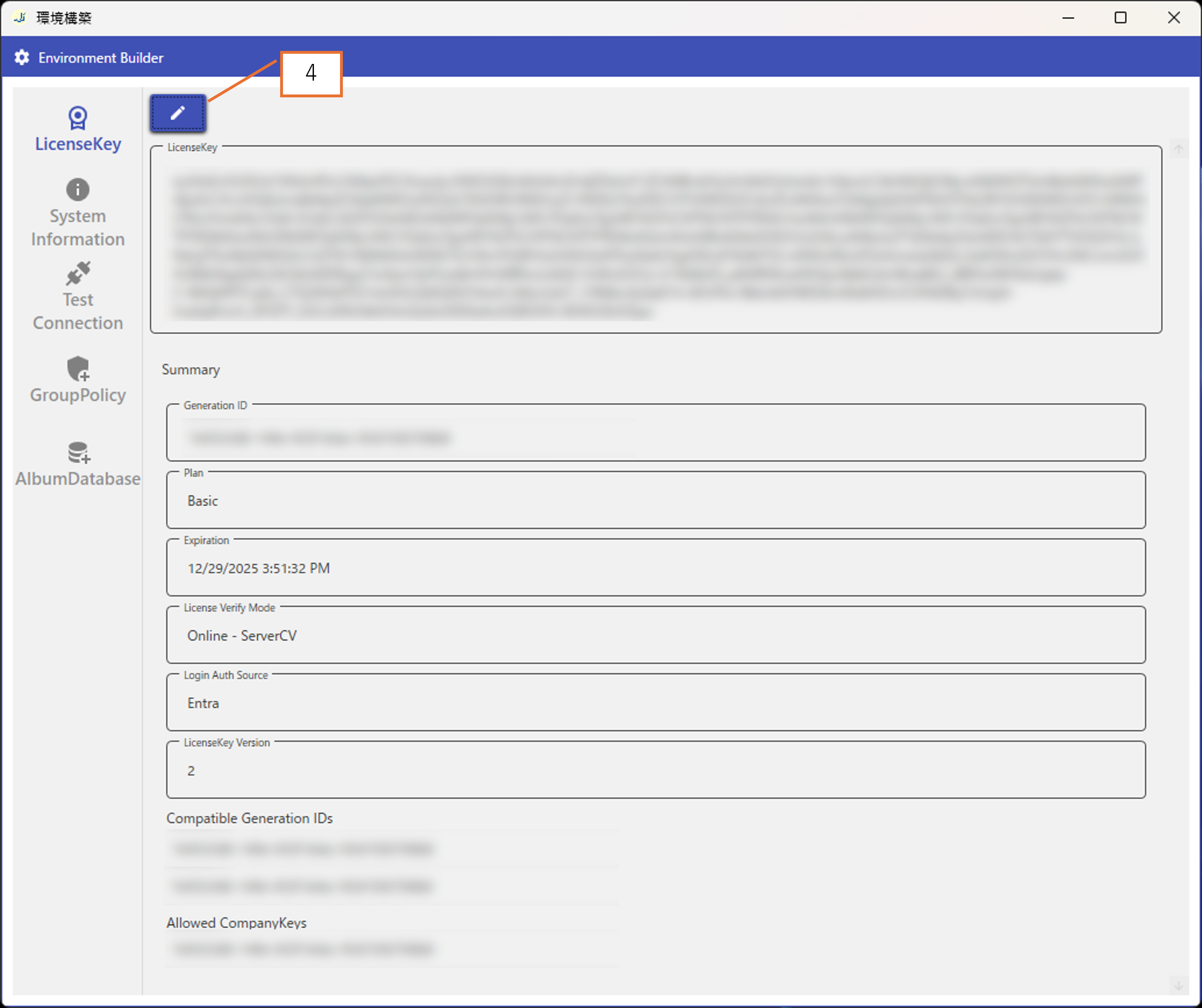Open System Information via info icon

click(78, 189)
